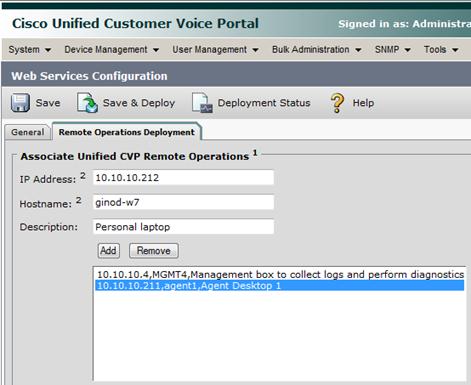
Task: Click the Help question mark icon
Action: click(x=337, y=103)
